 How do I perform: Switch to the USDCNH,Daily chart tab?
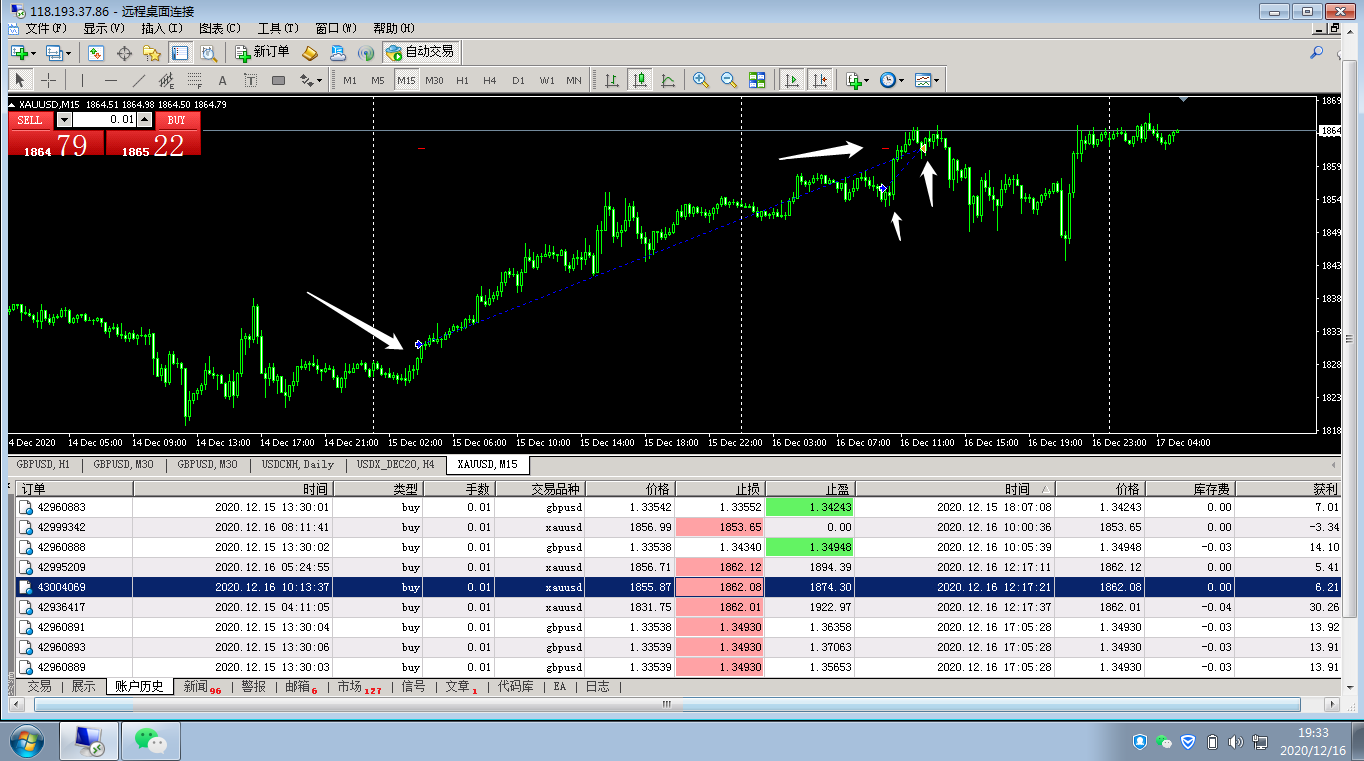[x=298, y=465]
